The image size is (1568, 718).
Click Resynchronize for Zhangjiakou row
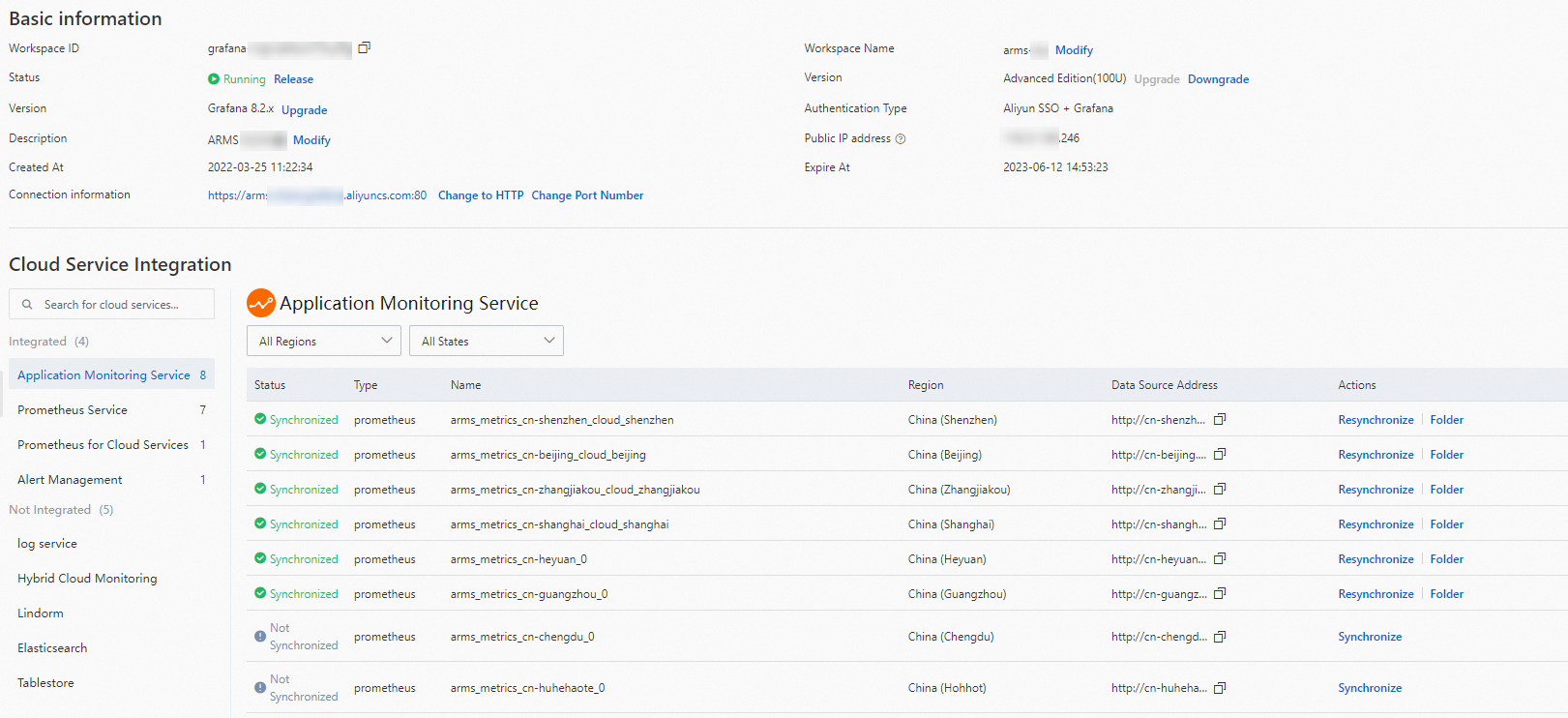pos(1376,490)
